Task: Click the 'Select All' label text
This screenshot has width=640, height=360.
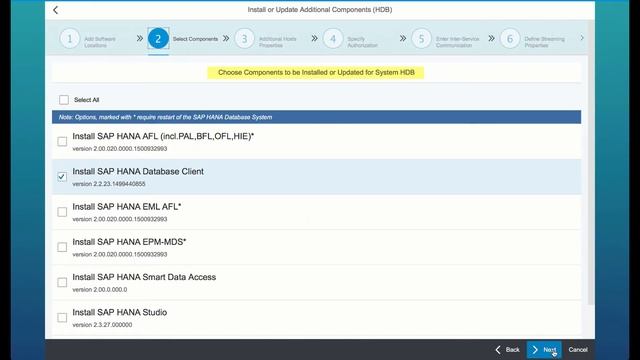Action: (87, 100)
